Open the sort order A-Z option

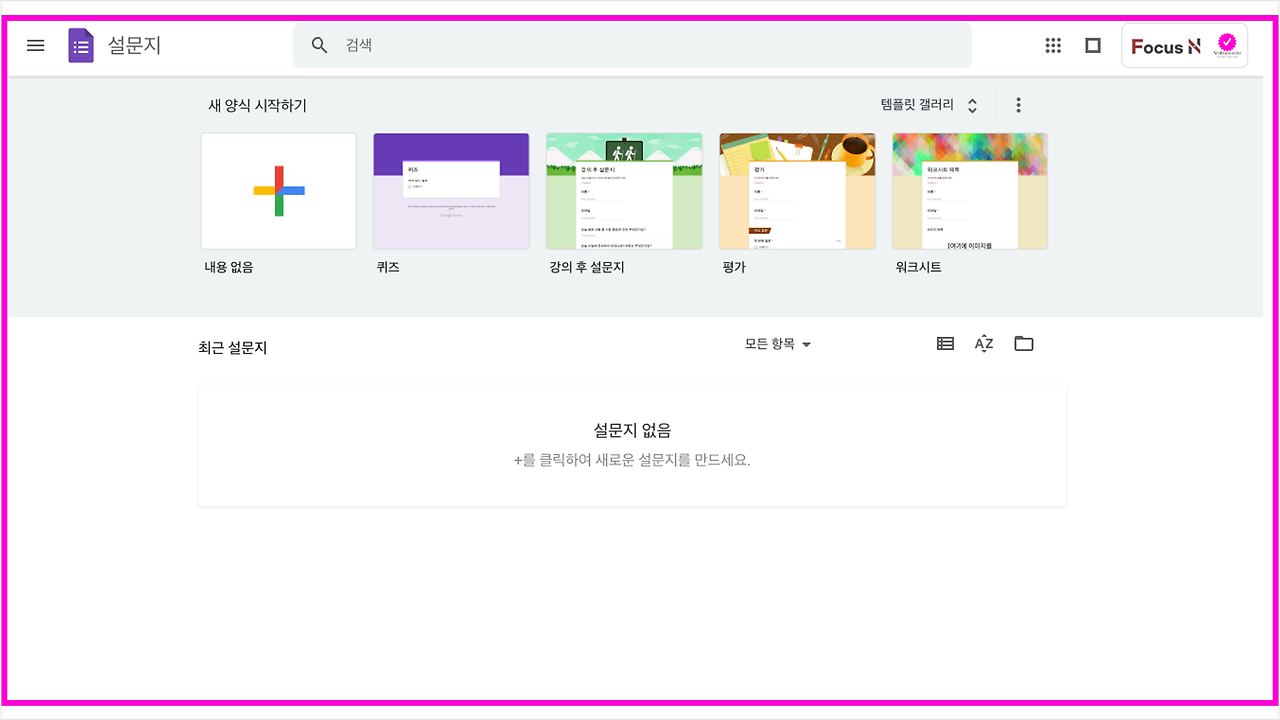tap(984, 343)
